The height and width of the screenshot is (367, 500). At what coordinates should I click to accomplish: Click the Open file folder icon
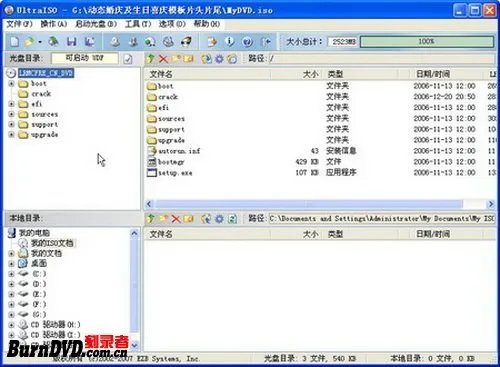coord(29,42)
